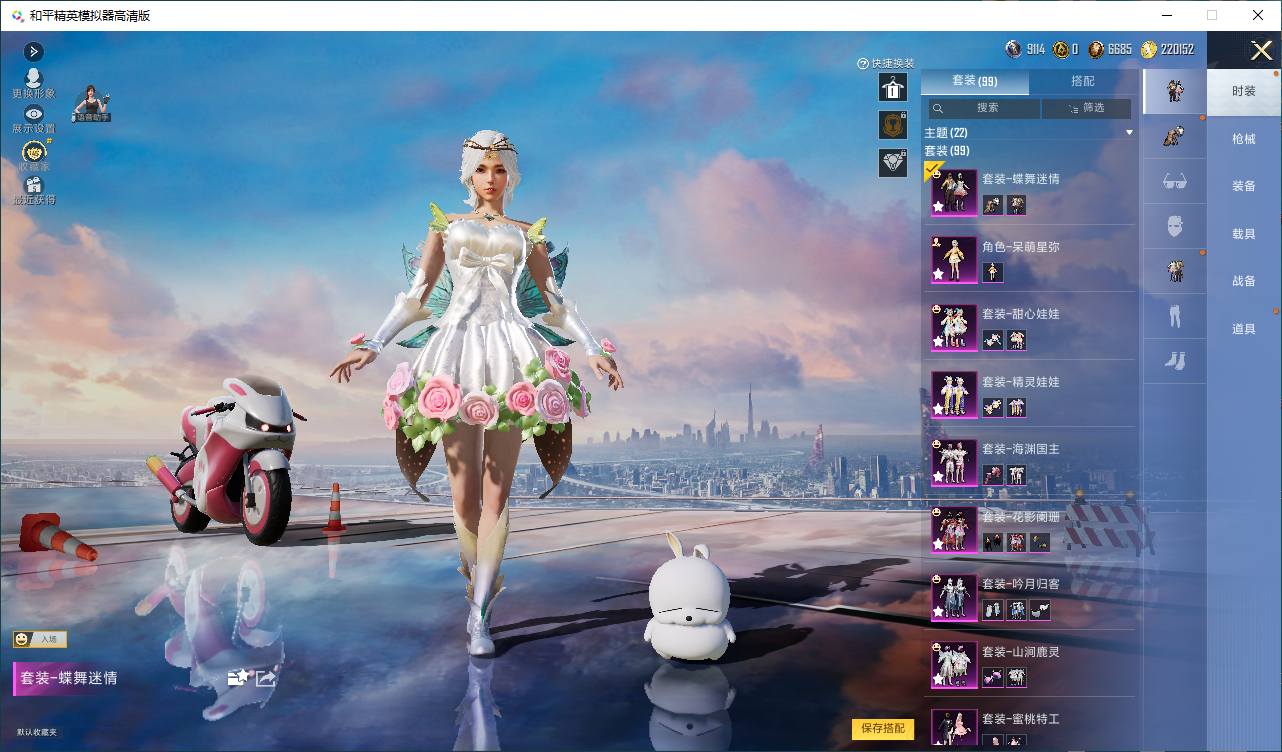Show help for 快捷换装
Screen dimensions: 1282x752
tap(862, 64)
